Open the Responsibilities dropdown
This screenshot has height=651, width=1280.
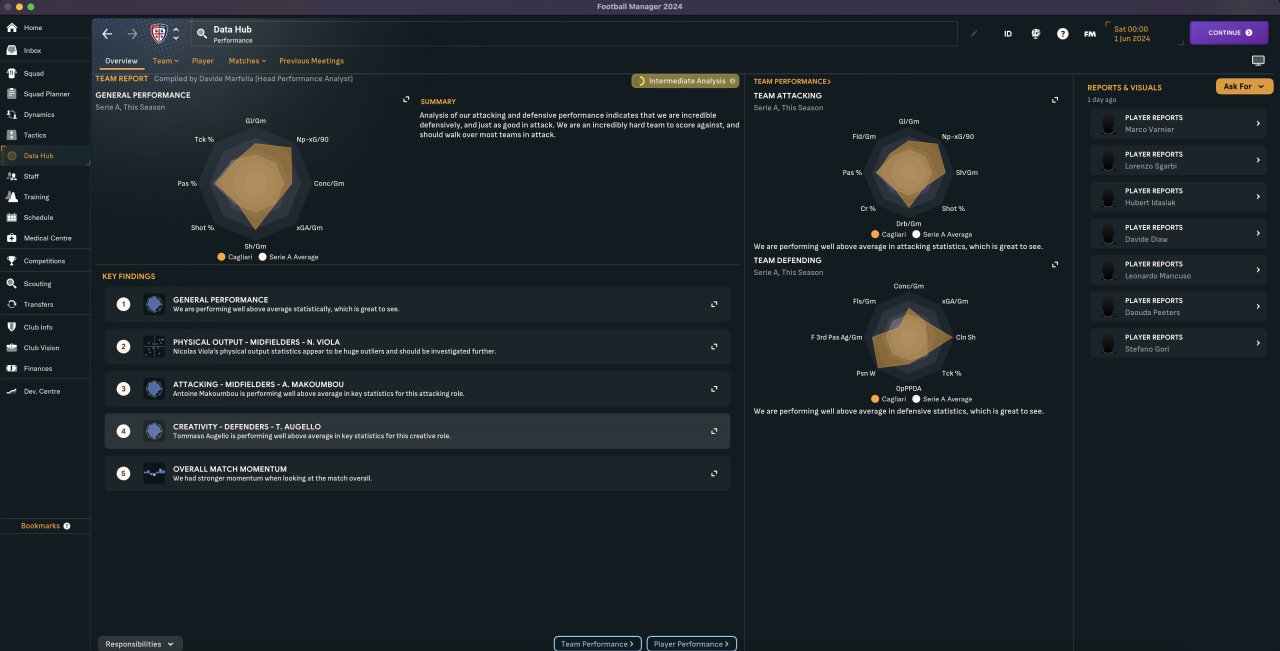140,644
